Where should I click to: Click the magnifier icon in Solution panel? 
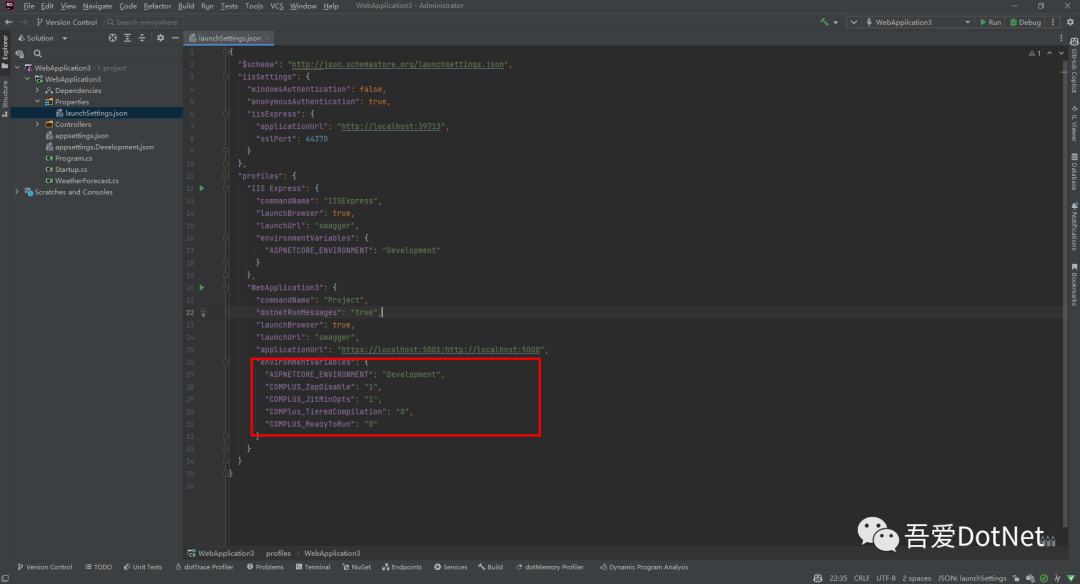(38, 54)
